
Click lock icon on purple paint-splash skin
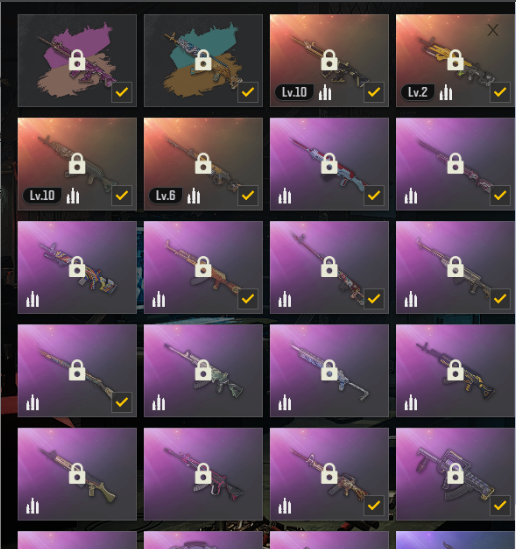[x=77, y=60]
